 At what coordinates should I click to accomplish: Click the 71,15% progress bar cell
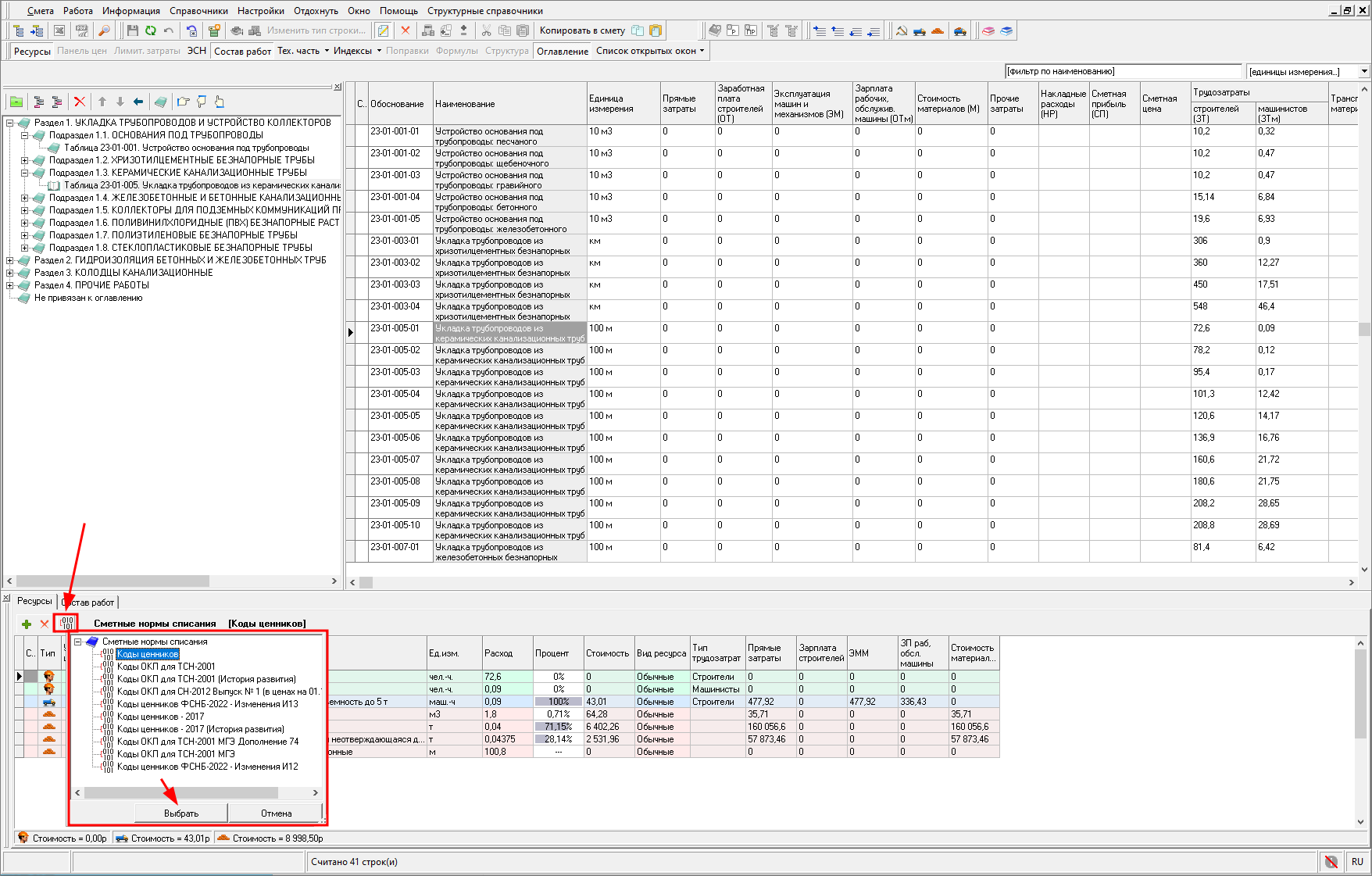tap(559, 727)
